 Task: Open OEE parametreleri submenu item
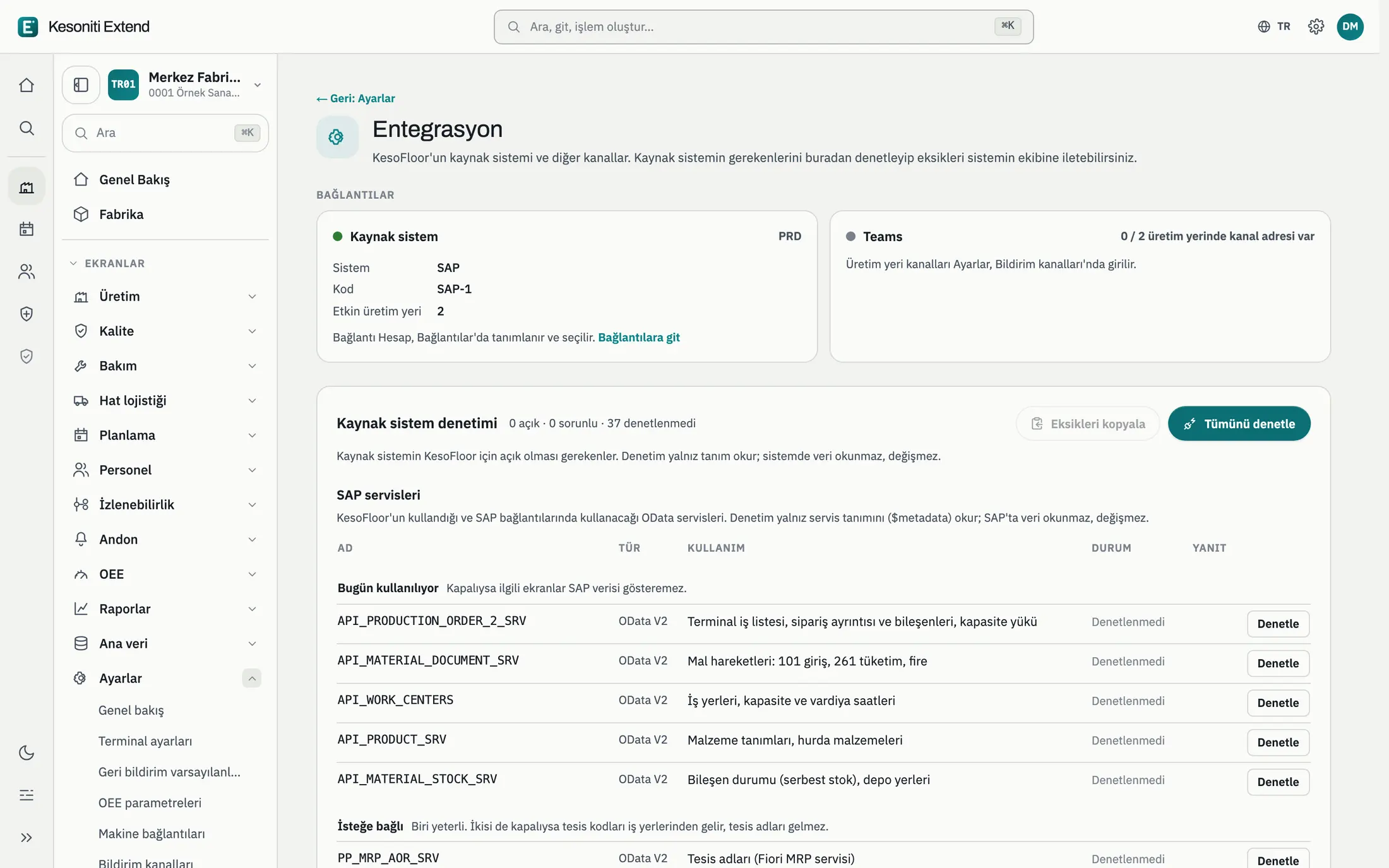[150, 803]
